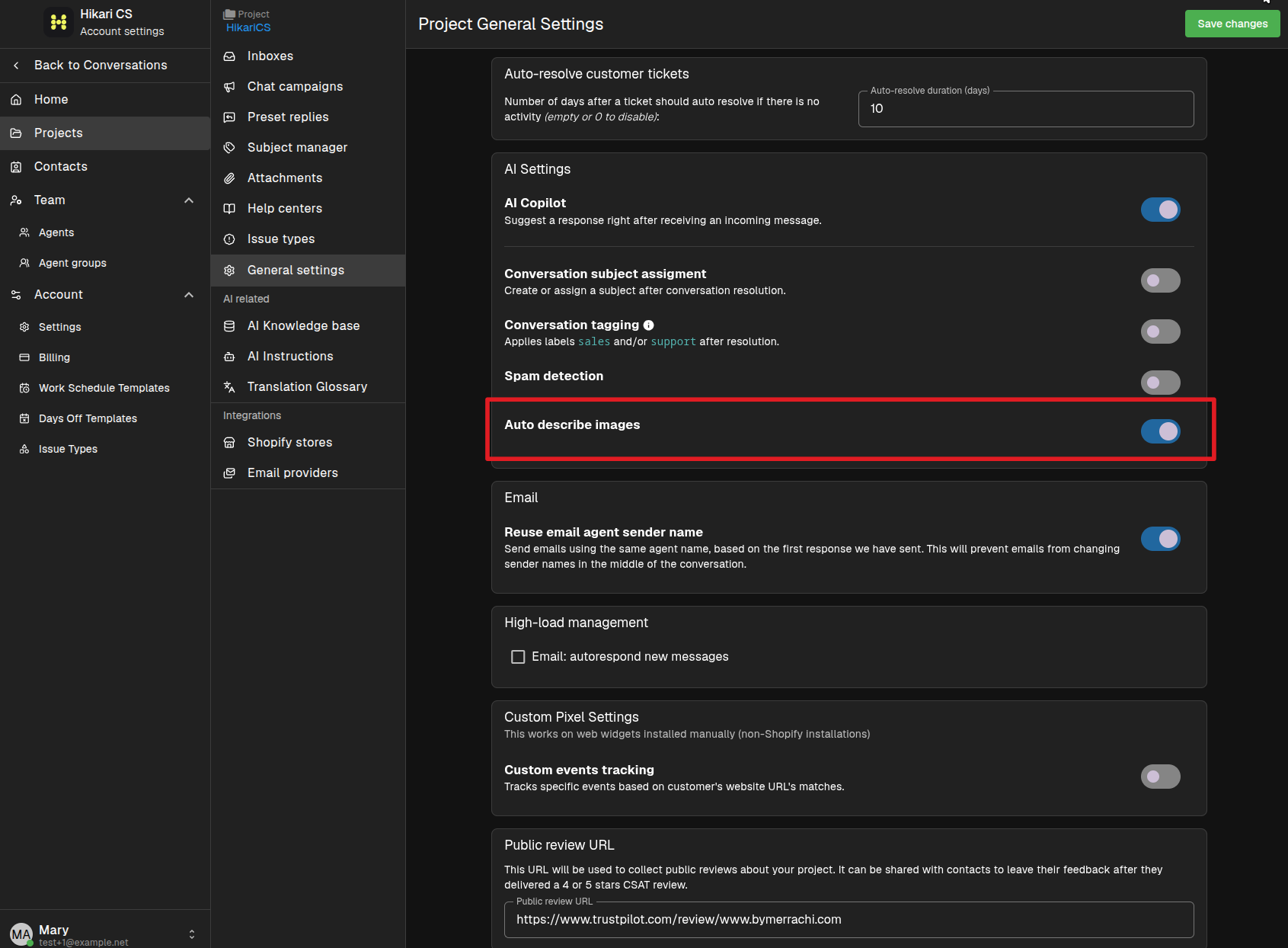Click the Days Off Templates calendar icon
This screenshot has width=1288, height=948.
click(x=24, y=418)
